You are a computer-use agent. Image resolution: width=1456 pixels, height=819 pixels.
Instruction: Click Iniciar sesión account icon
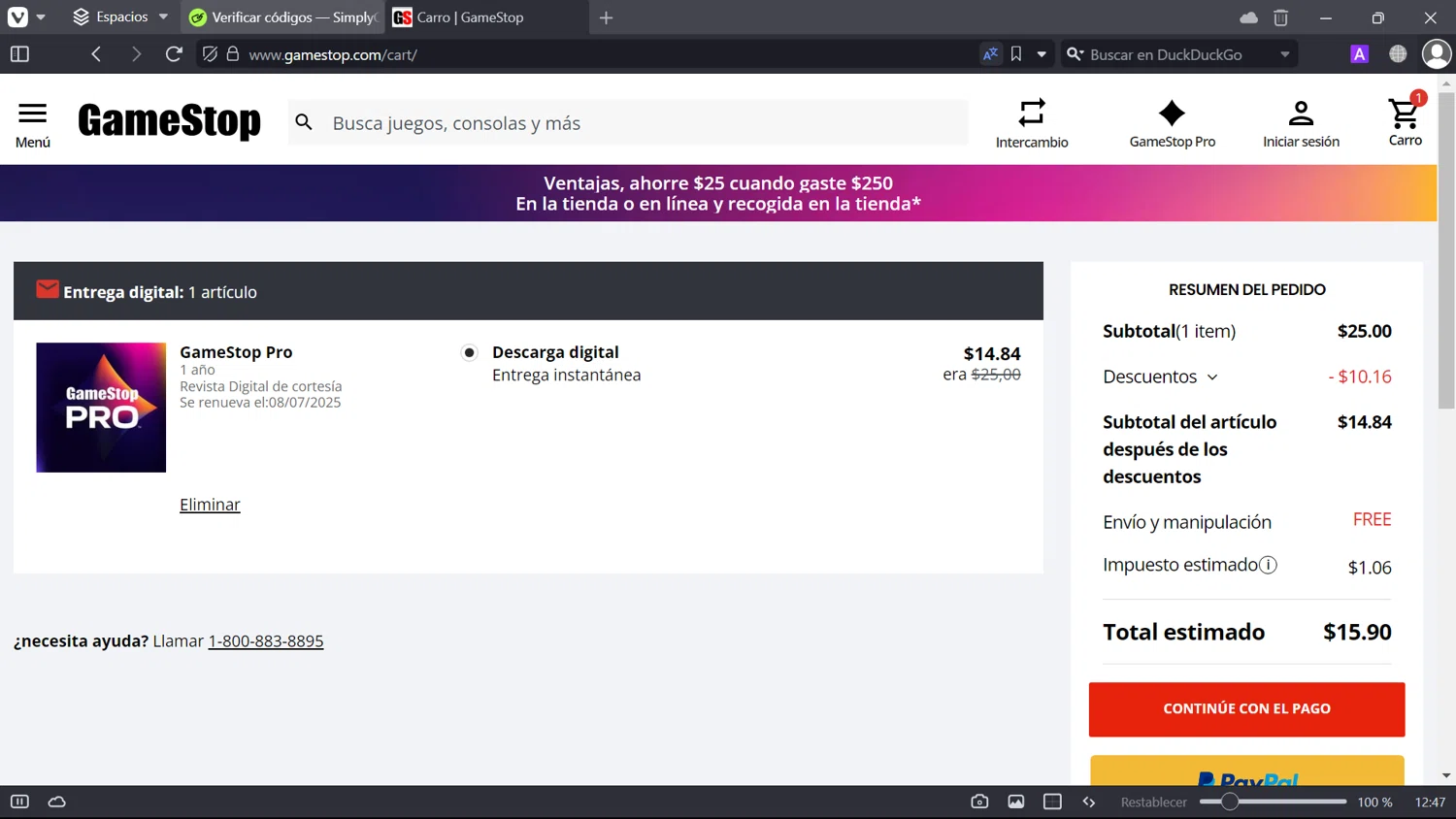click(x=1301, y=123)
